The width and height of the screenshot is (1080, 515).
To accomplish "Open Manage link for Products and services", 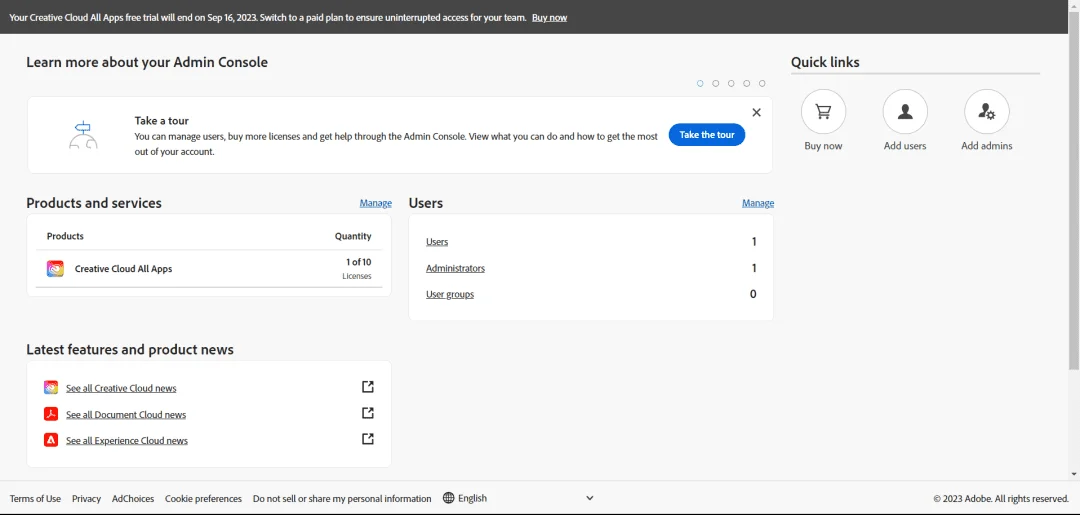I will click(375, 203).
